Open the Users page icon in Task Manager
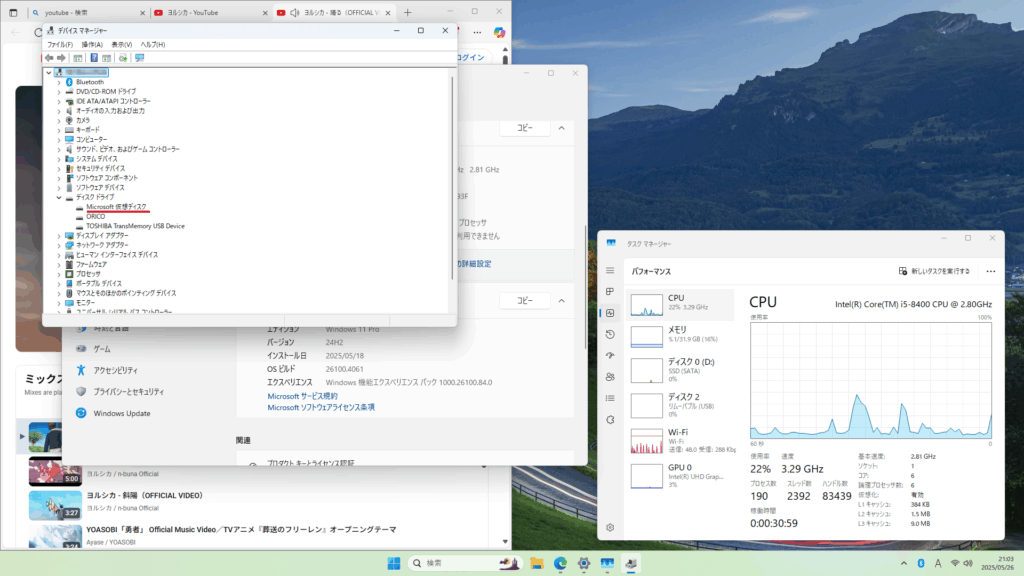Image resolution: width=1024 pixels, height=576 pixels. pyautogui.click(x=610, y=376)
